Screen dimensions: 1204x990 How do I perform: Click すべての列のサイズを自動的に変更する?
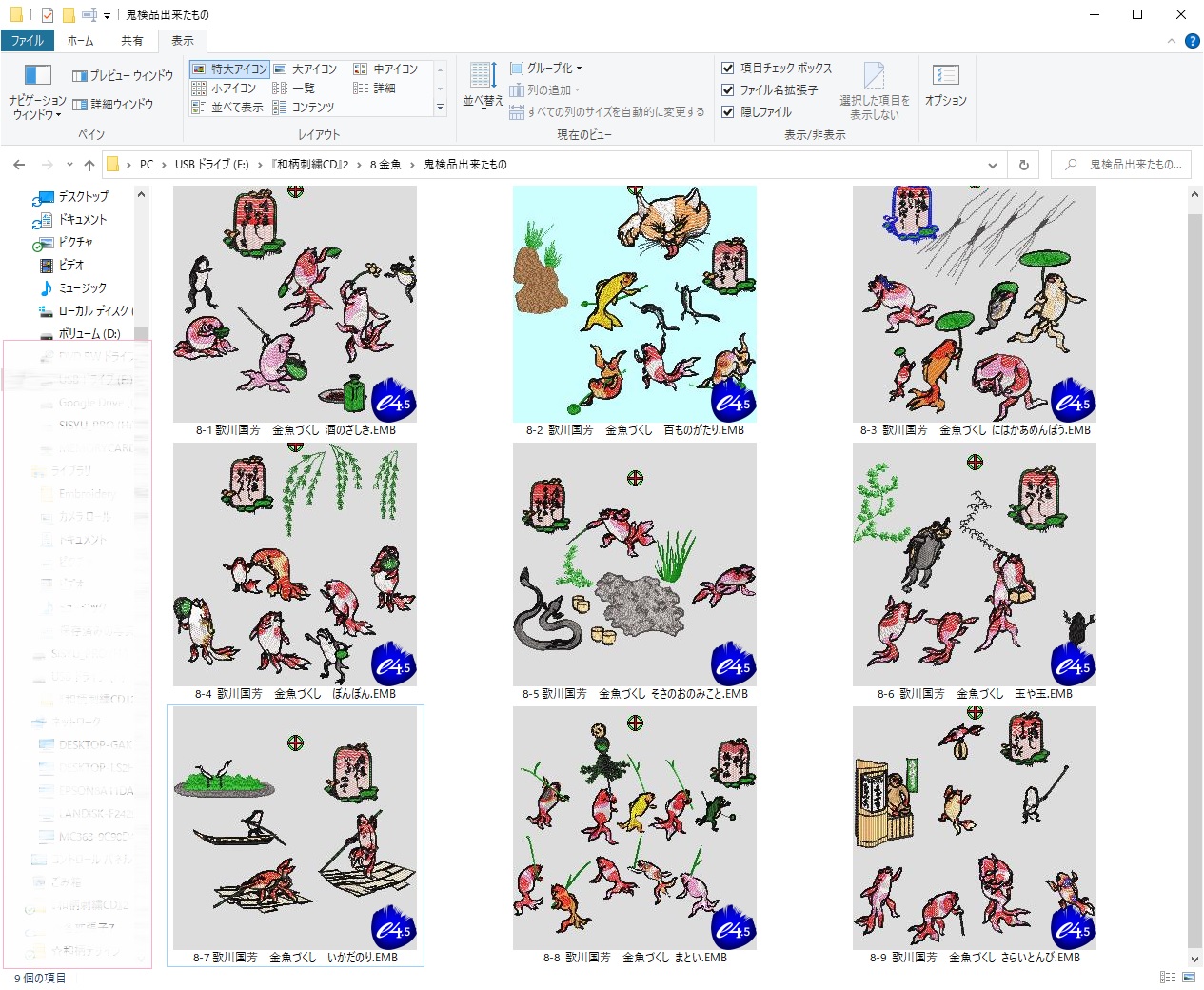pyautogui.click(x=607, y=111)
